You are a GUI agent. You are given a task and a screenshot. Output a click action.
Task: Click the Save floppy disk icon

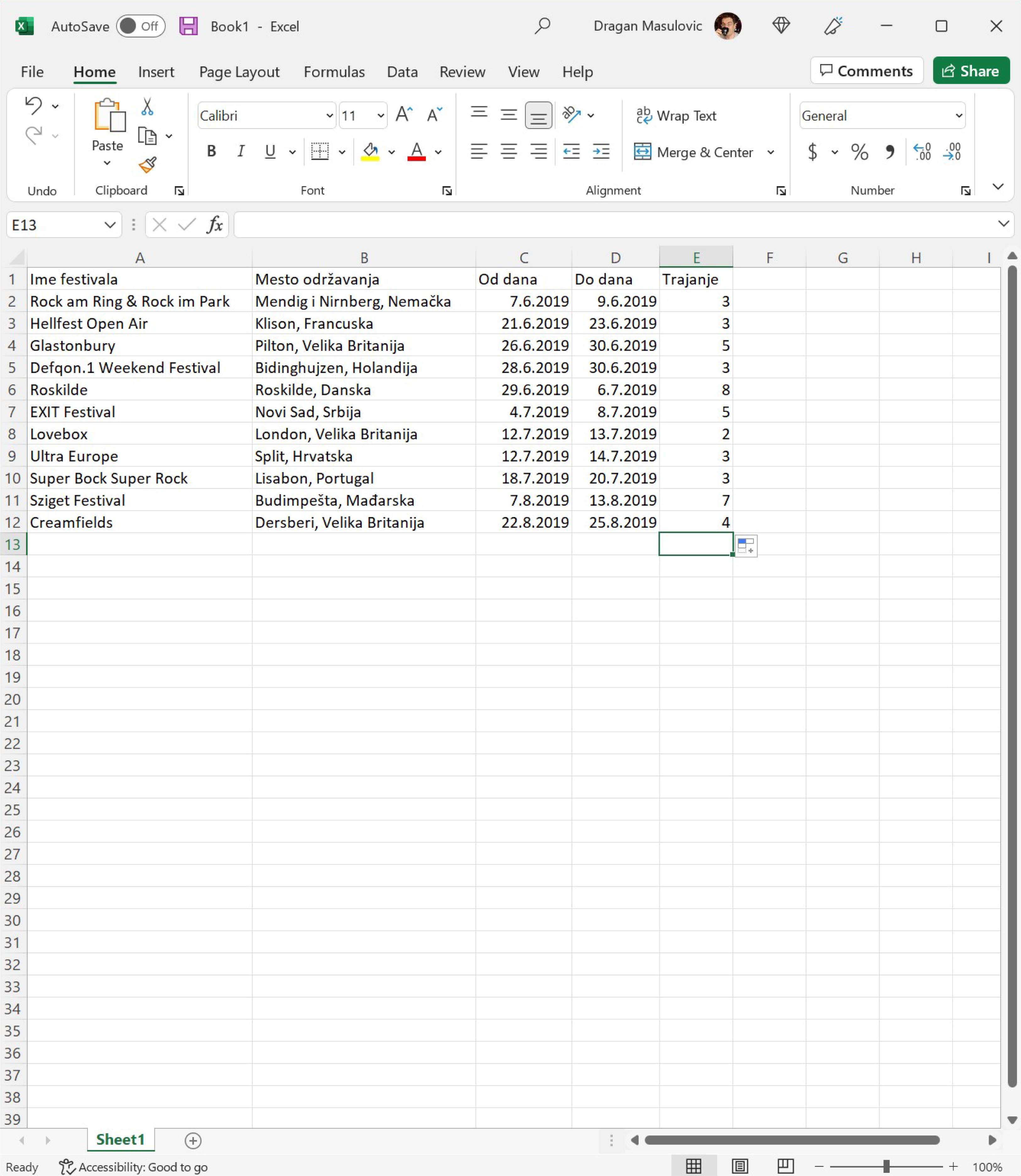(188, 26)
